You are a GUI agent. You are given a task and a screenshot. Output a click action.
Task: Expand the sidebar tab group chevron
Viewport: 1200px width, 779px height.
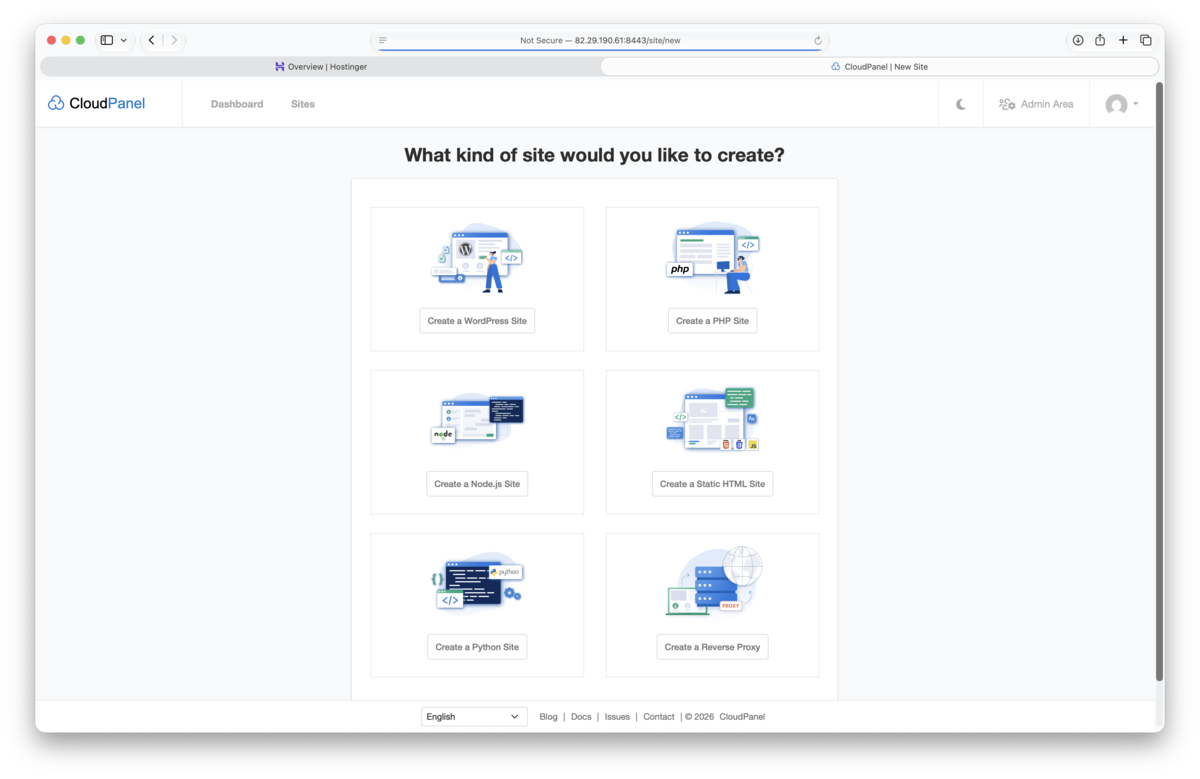tap(123, 41)
